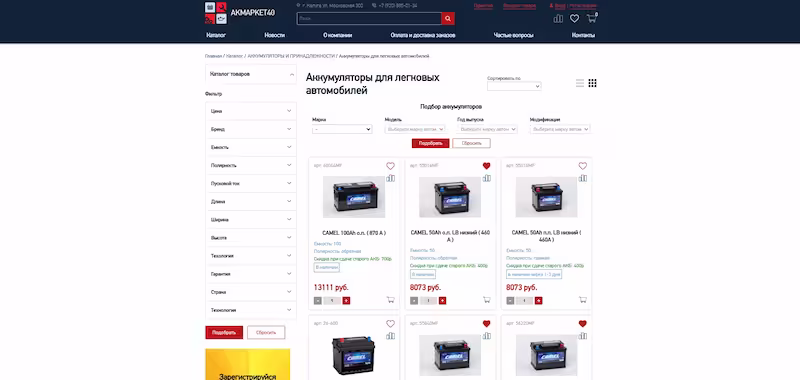This screenshot has height=380, width=800.
Task: Focus the CAMEL 100Ah quantity field
Action: [332, 300]
